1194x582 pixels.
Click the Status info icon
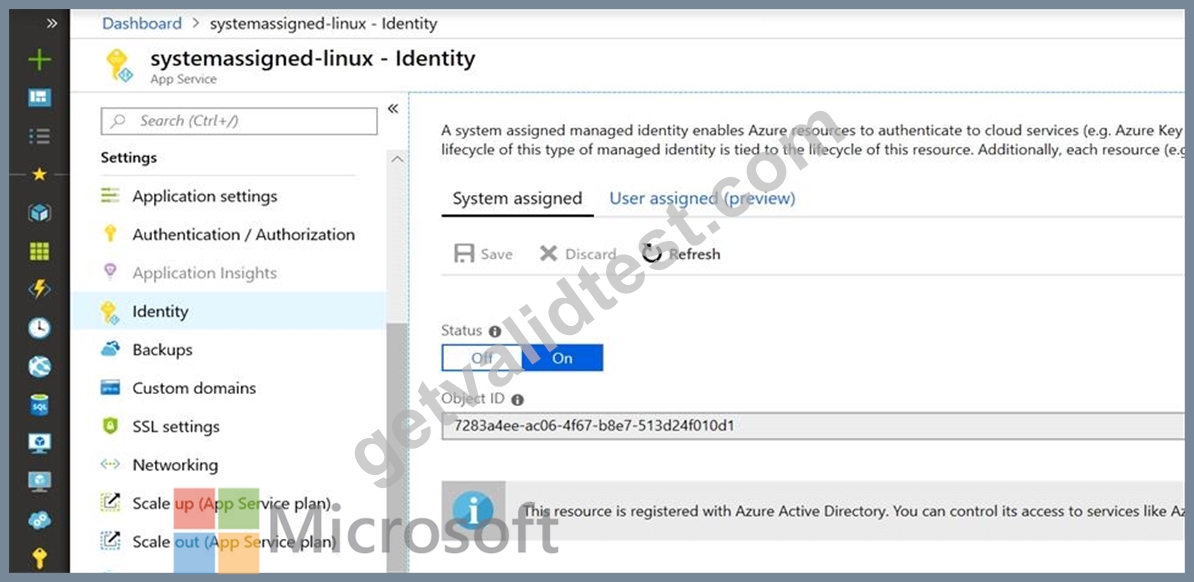[x=495, y=331]
